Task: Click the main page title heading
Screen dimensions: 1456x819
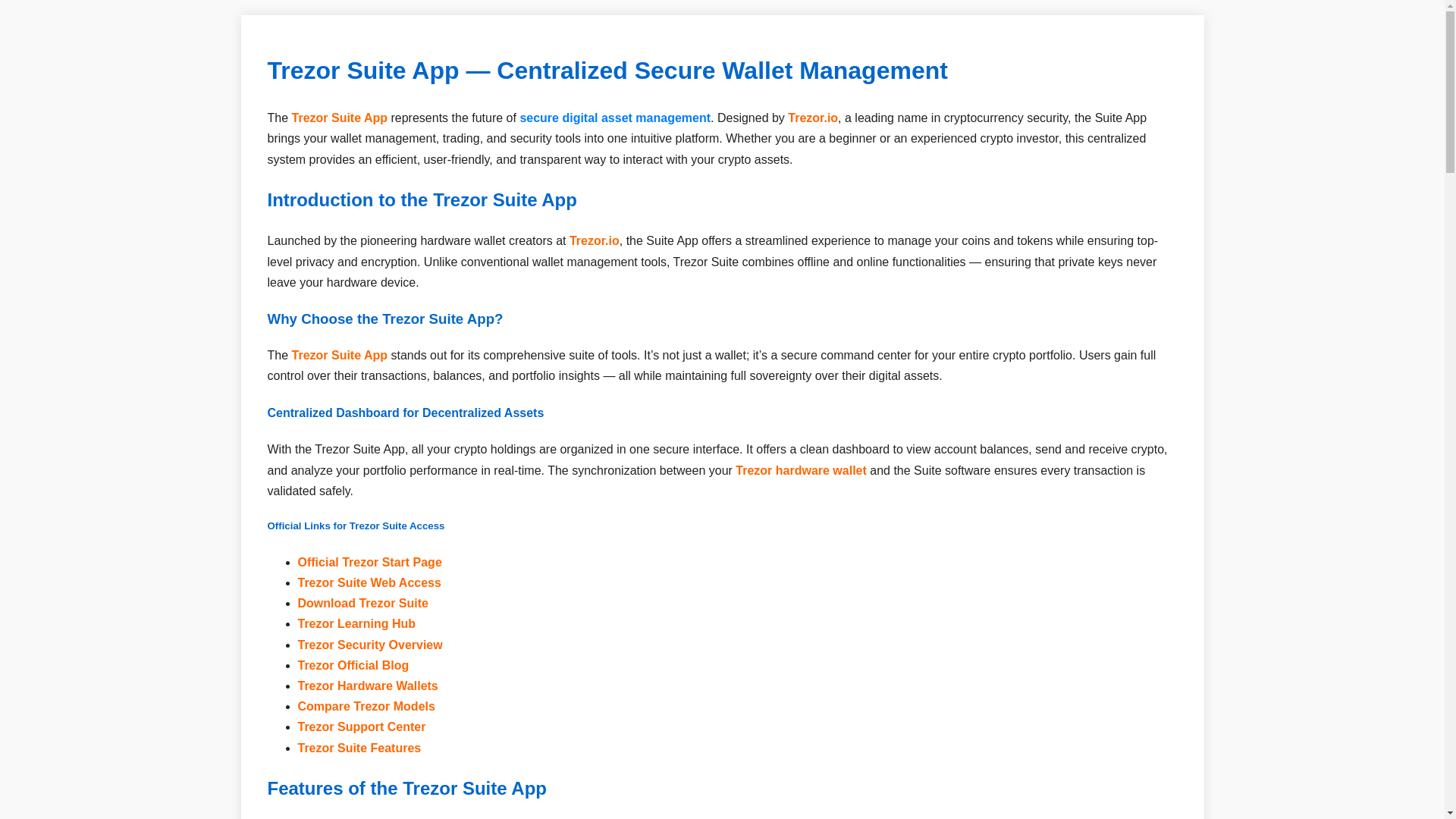Action: [x=607, y=71]
